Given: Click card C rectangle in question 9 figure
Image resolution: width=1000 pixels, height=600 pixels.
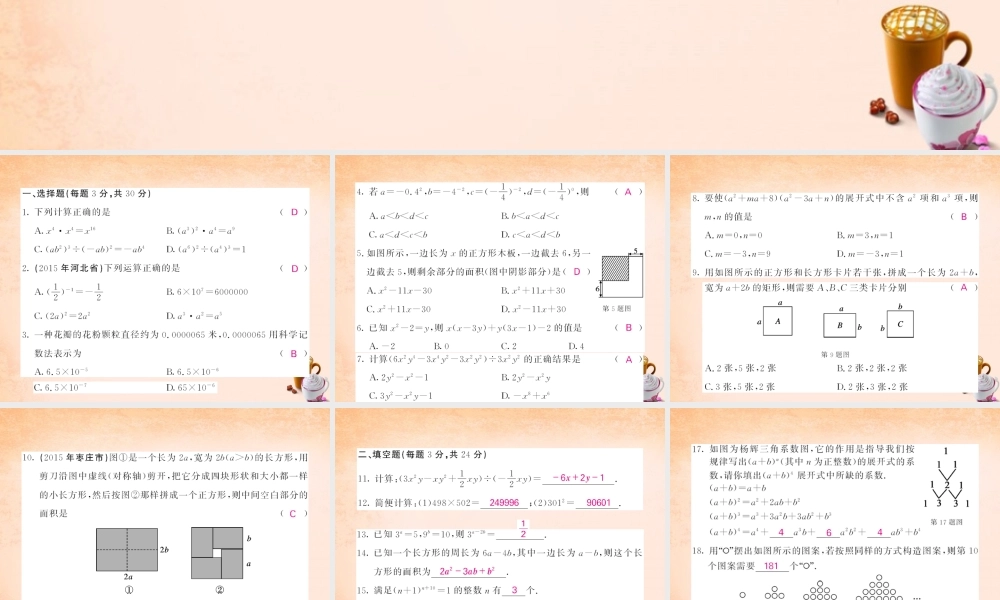Looking at the screenshot, I should (x=900, y=324).
